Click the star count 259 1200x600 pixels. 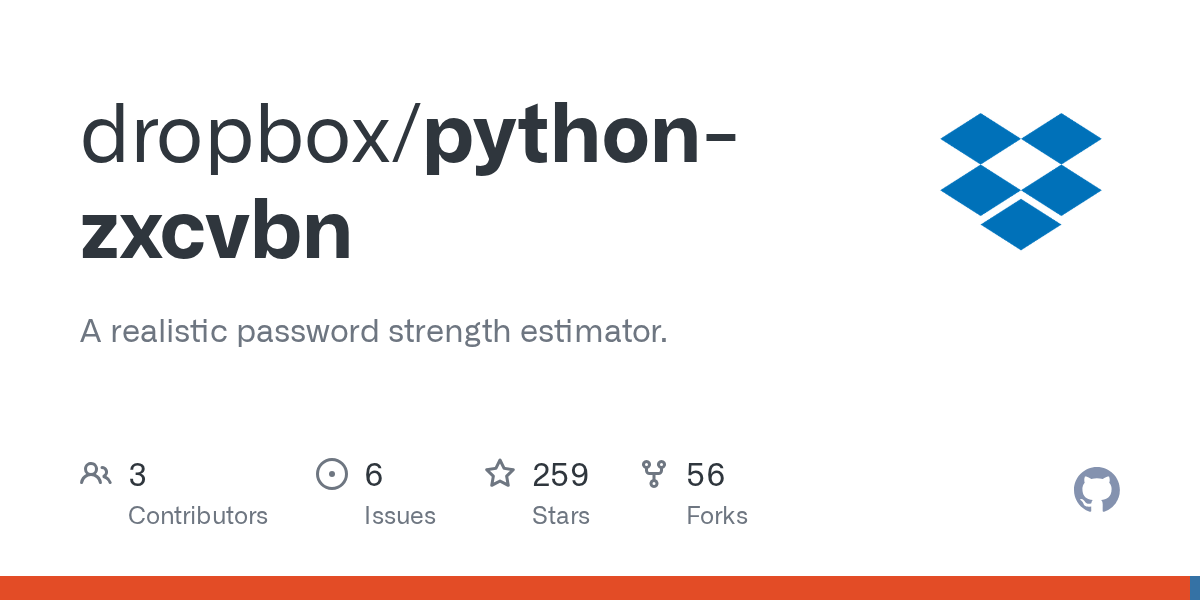pyautogui.click(x=561, y=474)
